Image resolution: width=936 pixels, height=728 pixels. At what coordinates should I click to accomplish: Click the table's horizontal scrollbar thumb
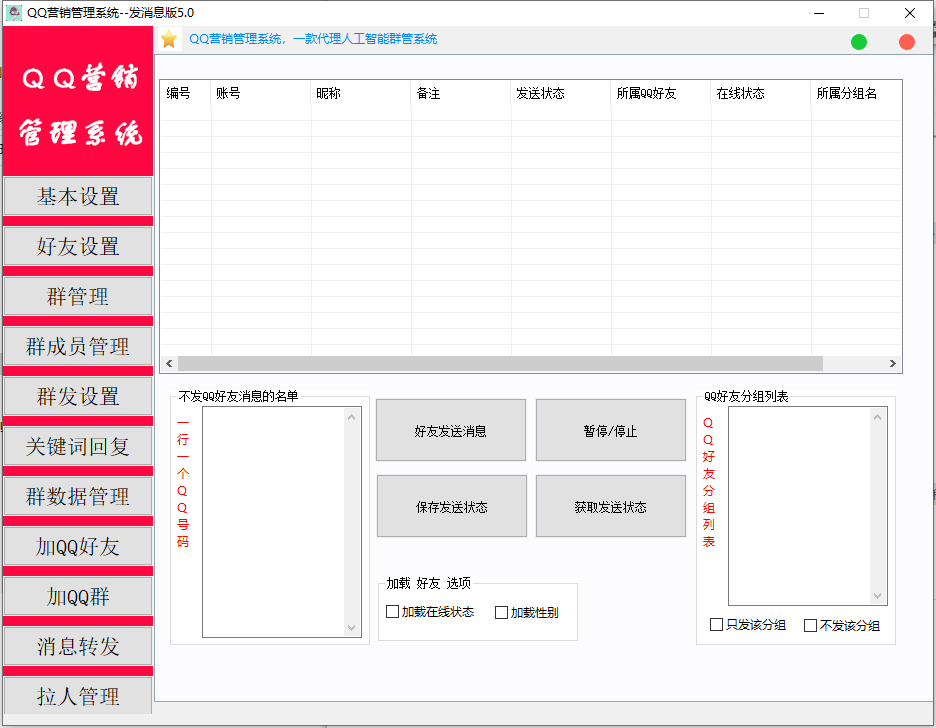pos(500,363)
